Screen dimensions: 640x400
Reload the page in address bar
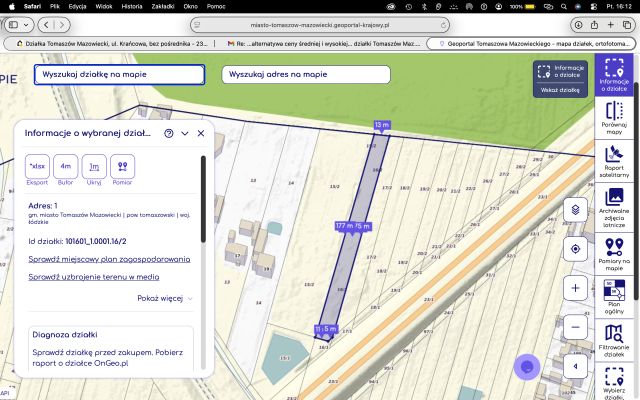(443, 25)
